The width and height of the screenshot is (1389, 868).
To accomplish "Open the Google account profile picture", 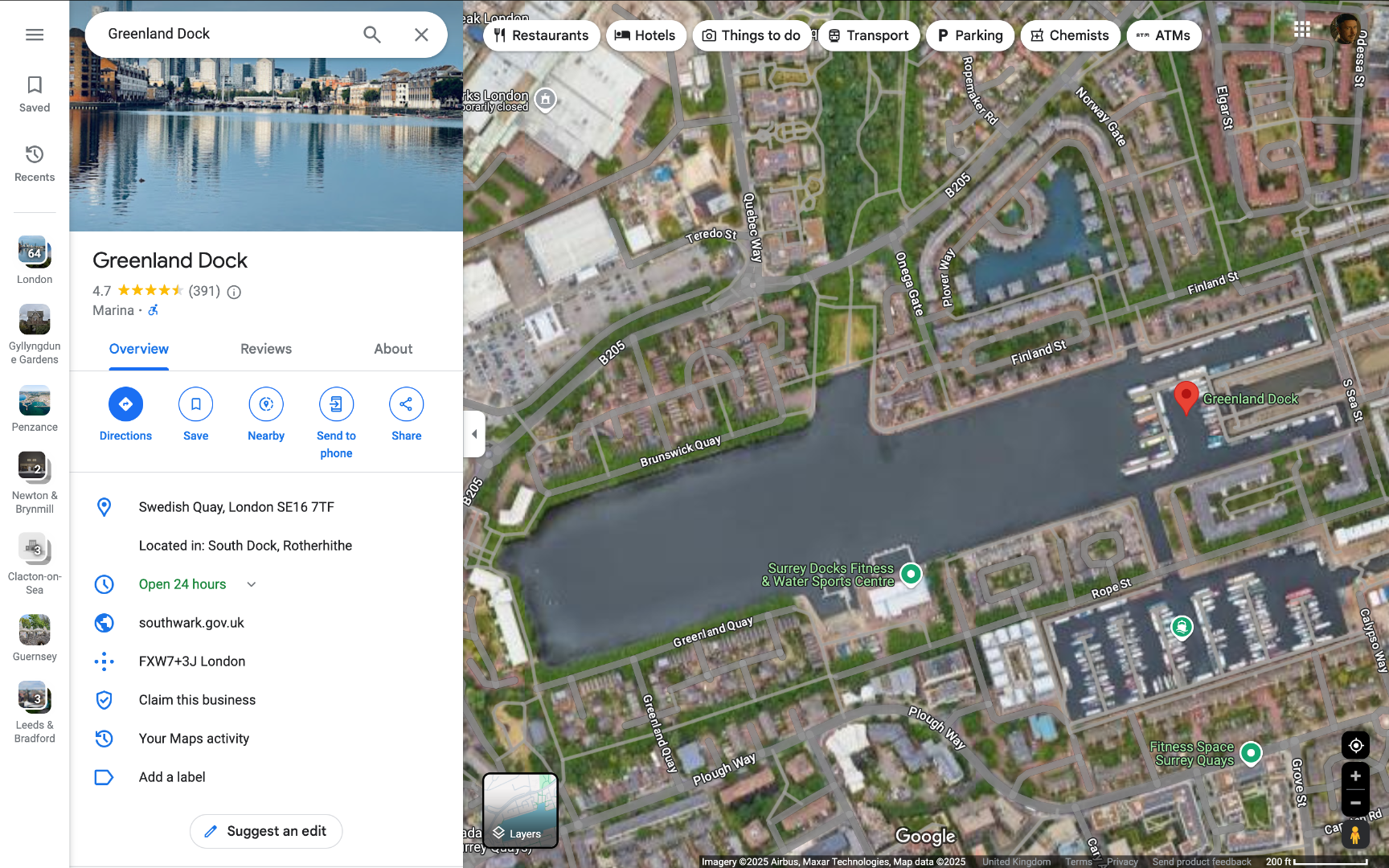I will coord(1346,30).
